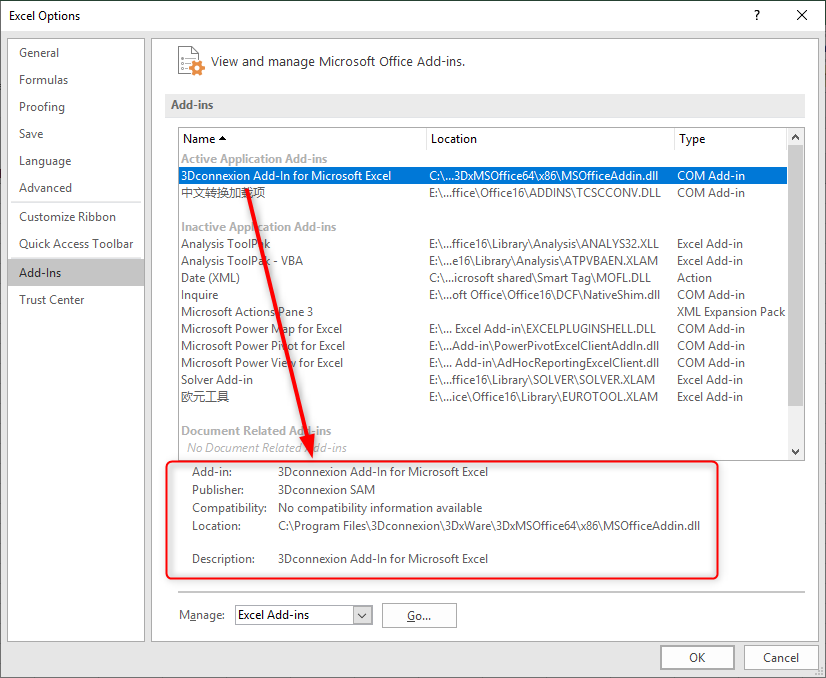Open the Quick Access Toolbar category

point(76,243)
